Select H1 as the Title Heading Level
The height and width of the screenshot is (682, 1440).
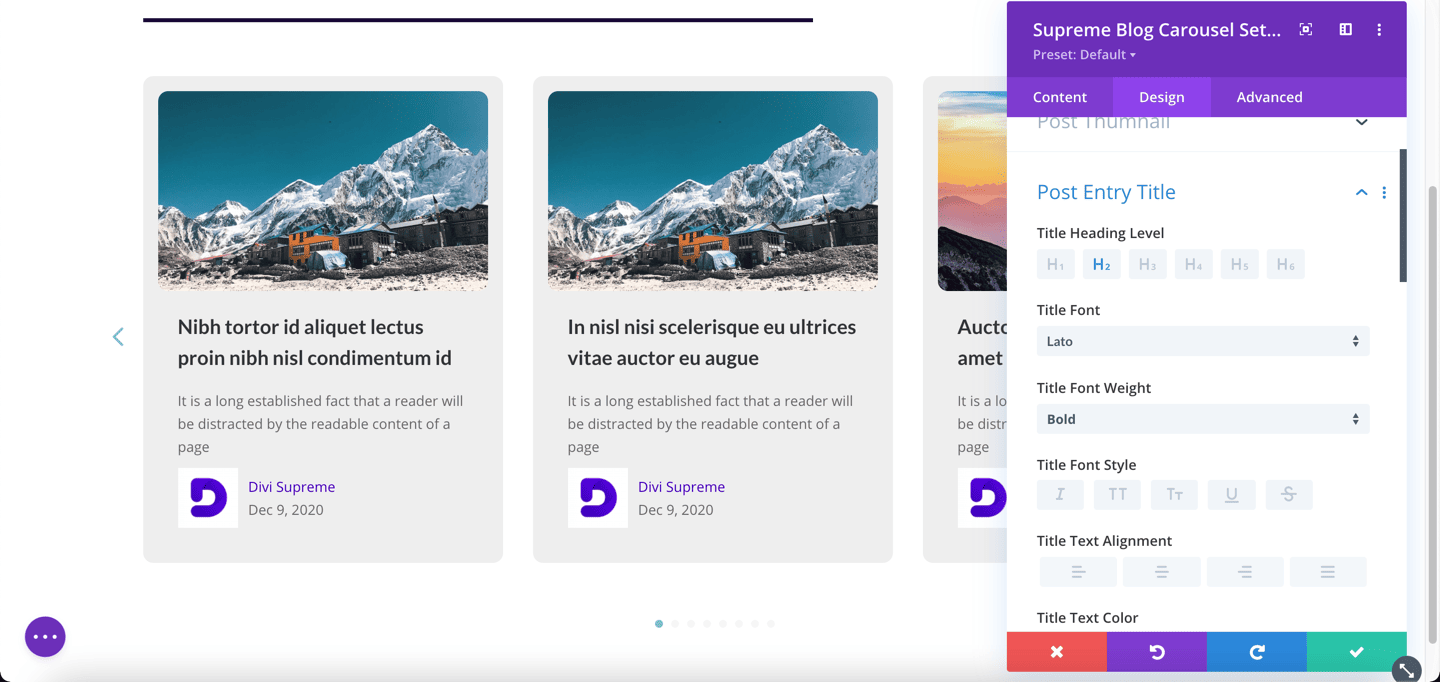pos(1056,263)
